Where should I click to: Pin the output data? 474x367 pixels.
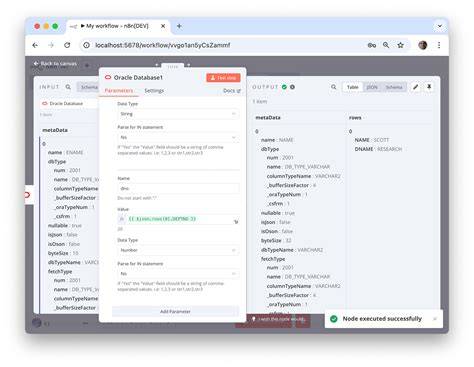click(429, 87)
